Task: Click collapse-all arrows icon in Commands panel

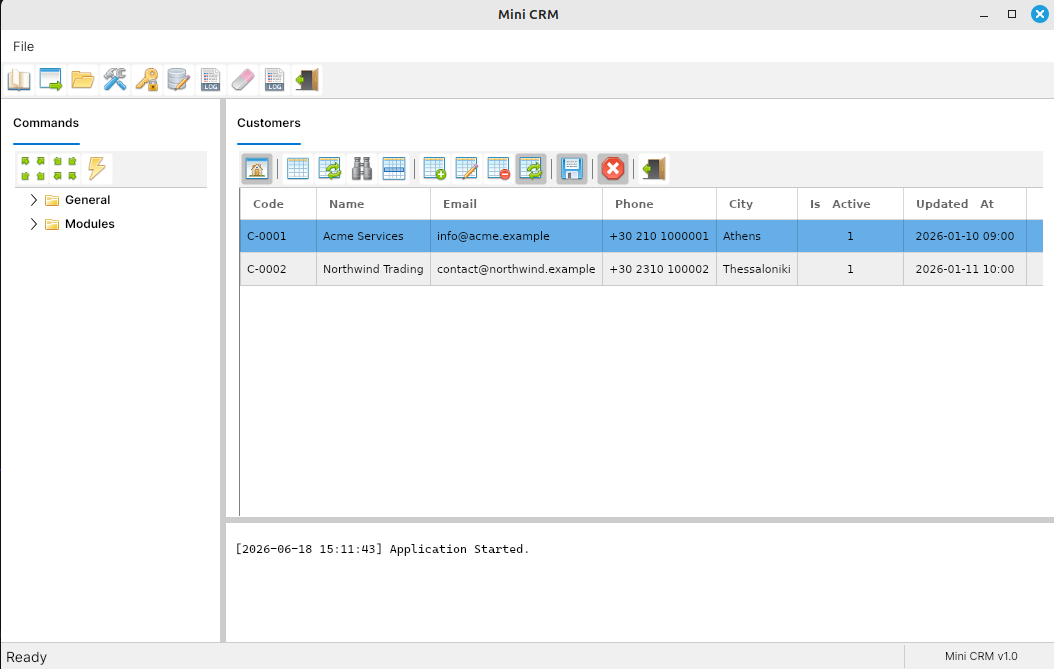Action: [x=65, y=168]
